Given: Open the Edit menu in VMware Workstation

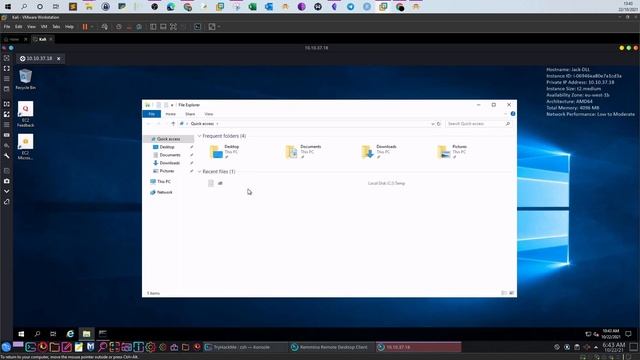Looking at the screenshot, I should tap(19, 27).
